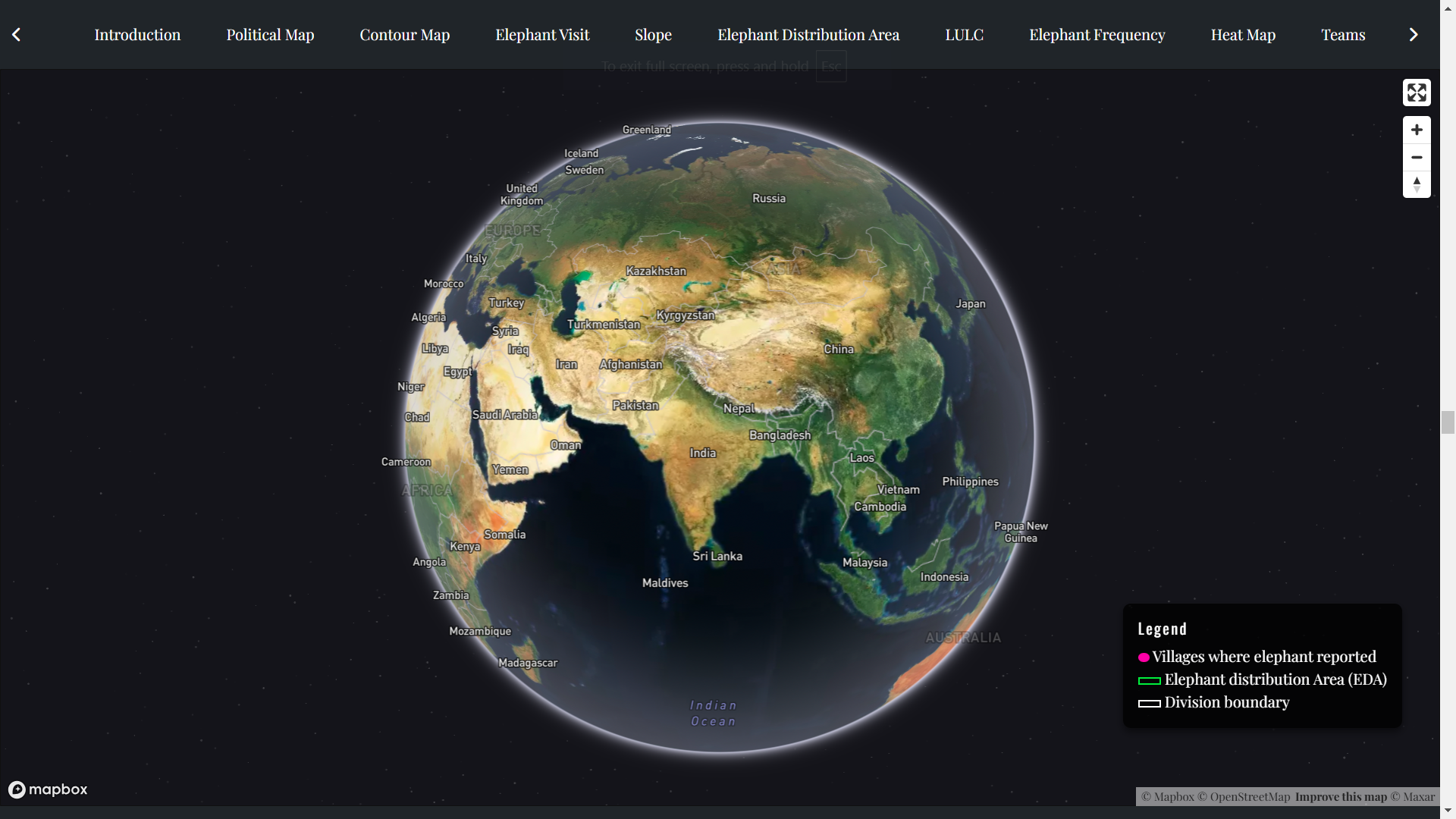This screenshot has width=1456, height=819.
Task: Click the Saudi Arabia label
Action: 505,415
